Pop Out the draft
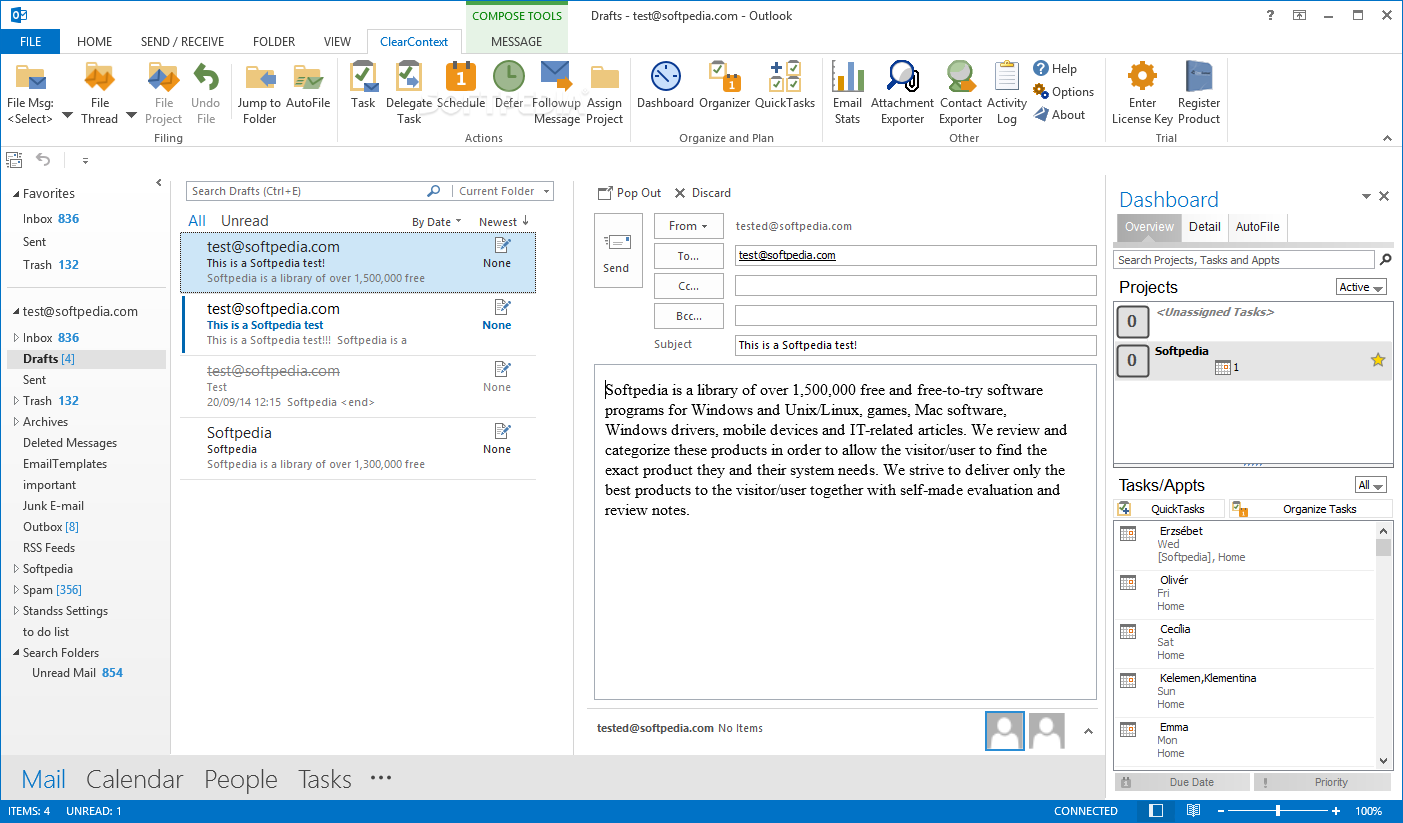 [629, 193]
